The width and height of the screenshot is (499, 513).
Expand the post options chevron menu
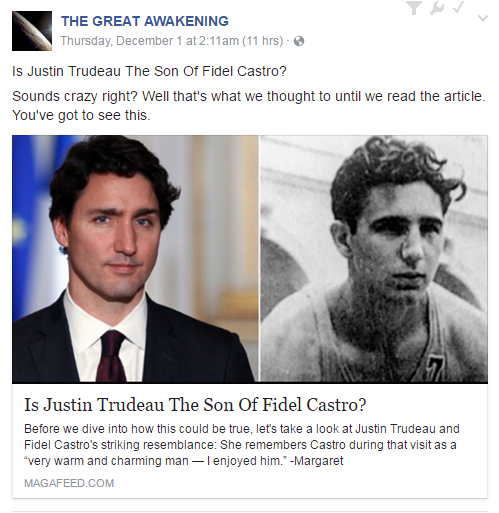(x=483, y=18)
